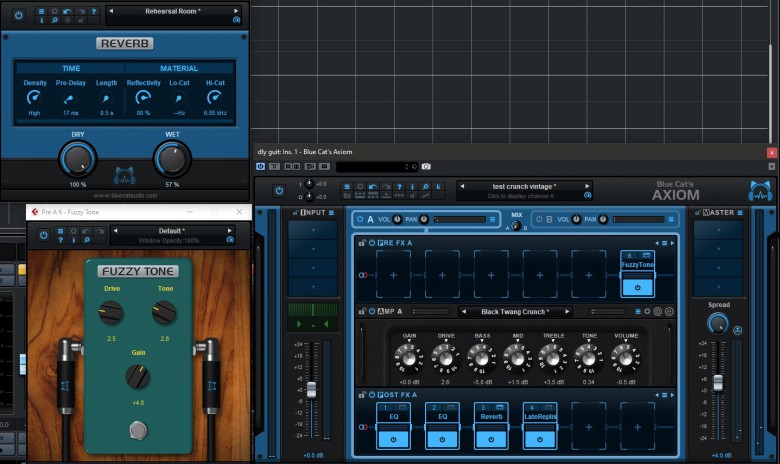This screenshot has height=464, width=780.
Task: Go to previous preset before test crunch vintage
Action: tap(462, 186)
